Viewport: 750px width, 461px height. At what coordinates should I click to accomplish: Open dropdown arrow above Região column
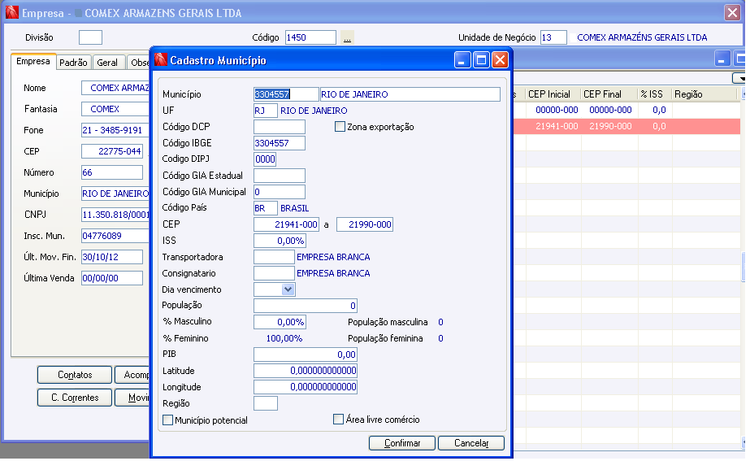tap(740, 78)
